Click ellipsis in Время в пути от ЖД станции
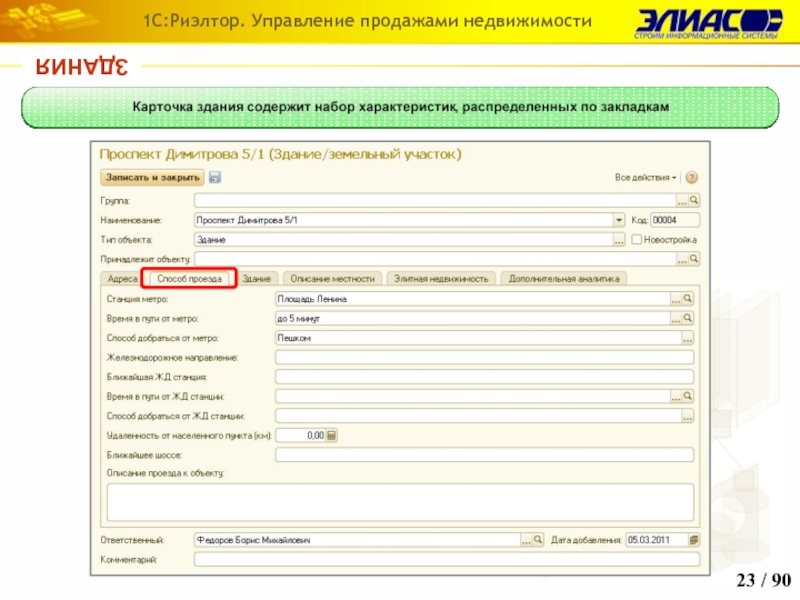This screenshot has height=600, width=800. (676, 396)
